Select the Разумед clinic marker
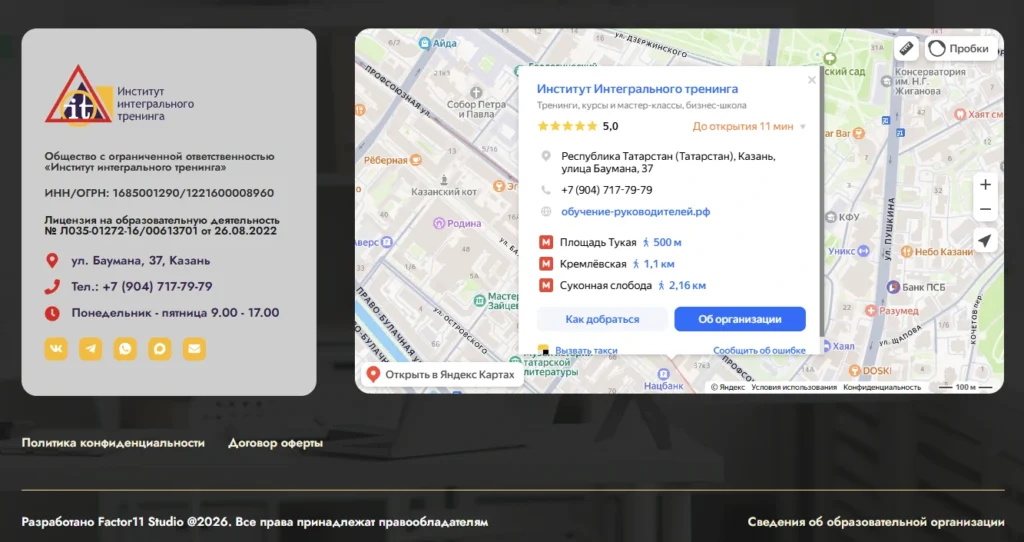Image resolution: width=1024 pixels, height=542 pixels. pyautogui.click(x=871, y=311)
